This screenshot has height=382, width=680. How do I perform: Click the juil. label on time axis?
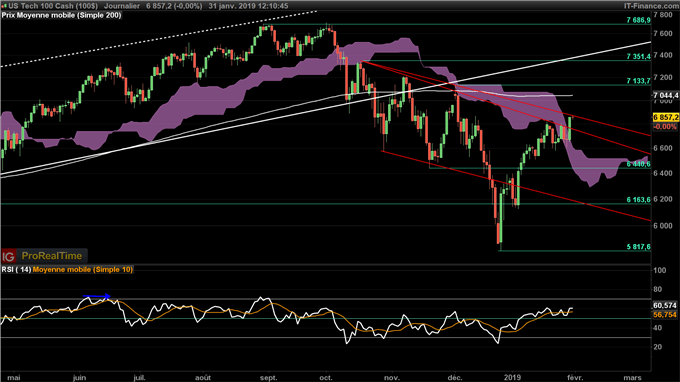coord(139,378)
